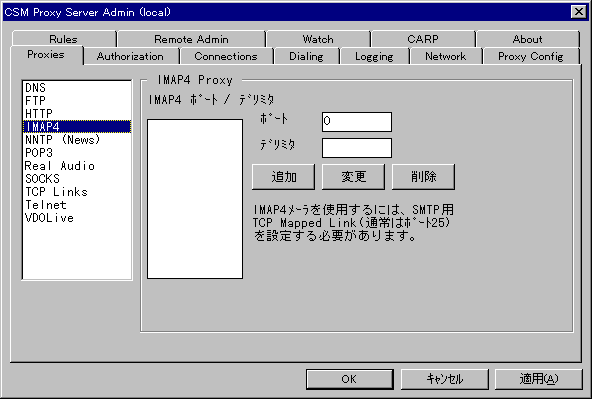This screenshot has height=399, width=592.
Task: Select DNS in the proxy list
Action: point(77,88)
